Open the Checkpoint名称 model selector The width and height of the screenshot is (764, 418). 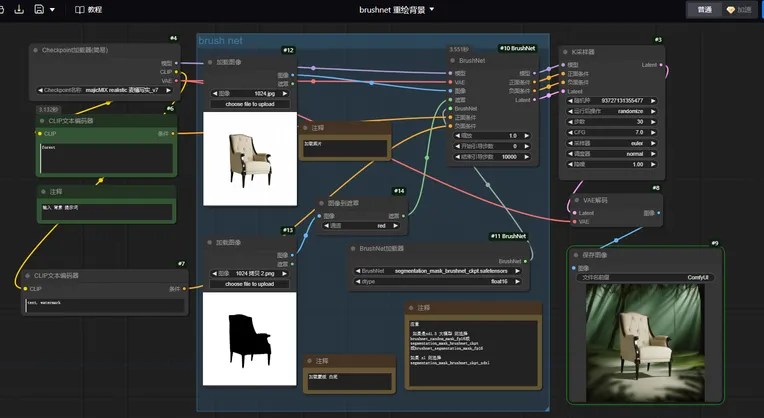104,90
